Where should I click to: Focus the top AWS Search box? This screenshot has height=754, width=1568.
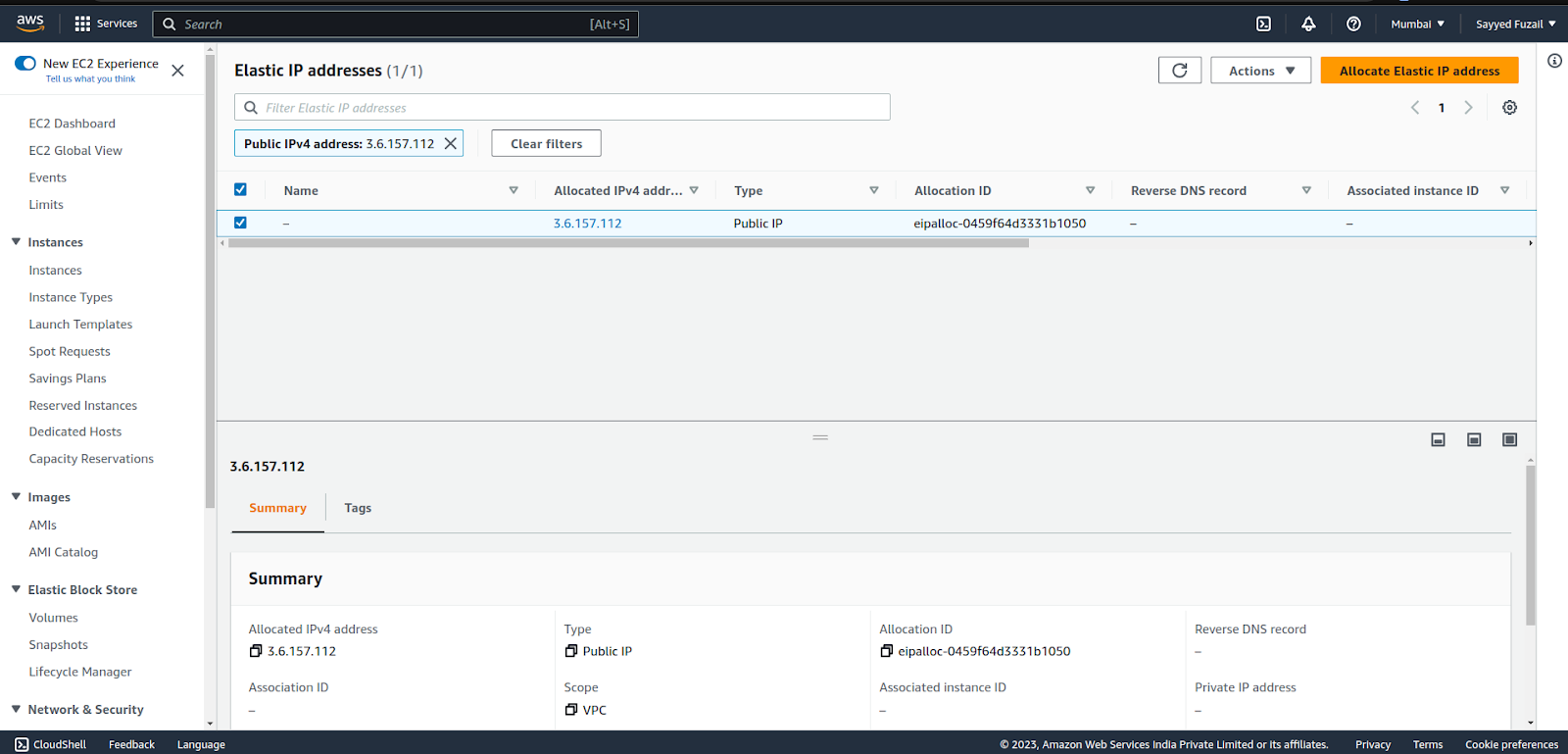coord(396,24)
